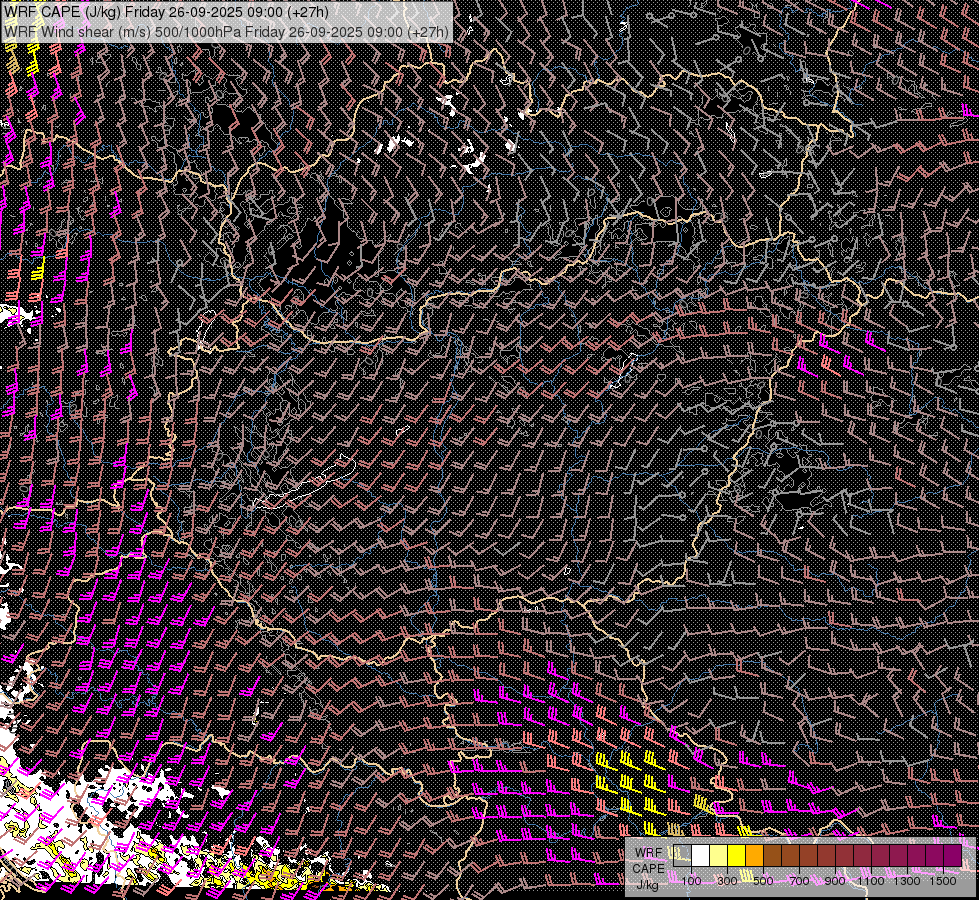Click the rightmost purple legend color box
This screenshot has height=900, width=979.
(x=952, y=856)
